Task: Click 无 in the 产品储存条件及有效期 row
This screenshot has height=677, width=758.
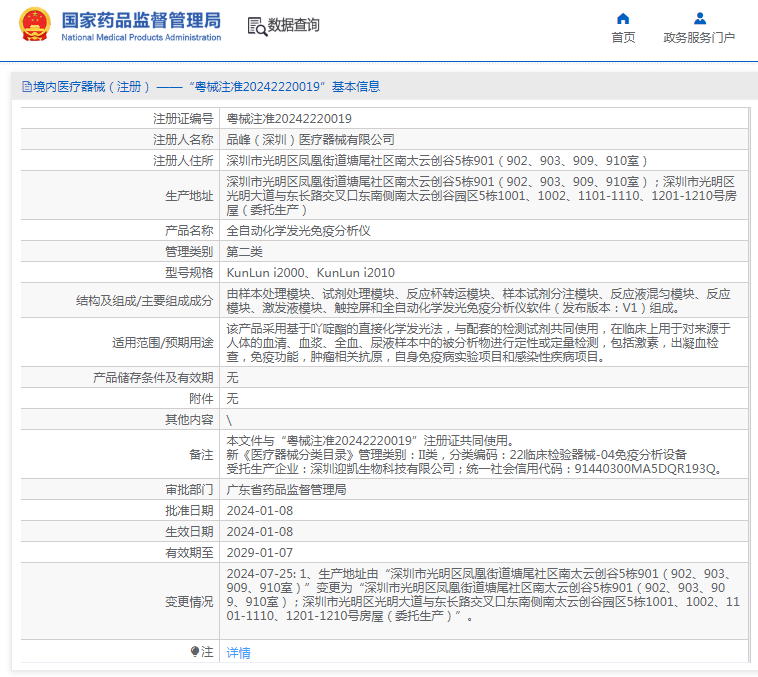Action: (232, 378)
